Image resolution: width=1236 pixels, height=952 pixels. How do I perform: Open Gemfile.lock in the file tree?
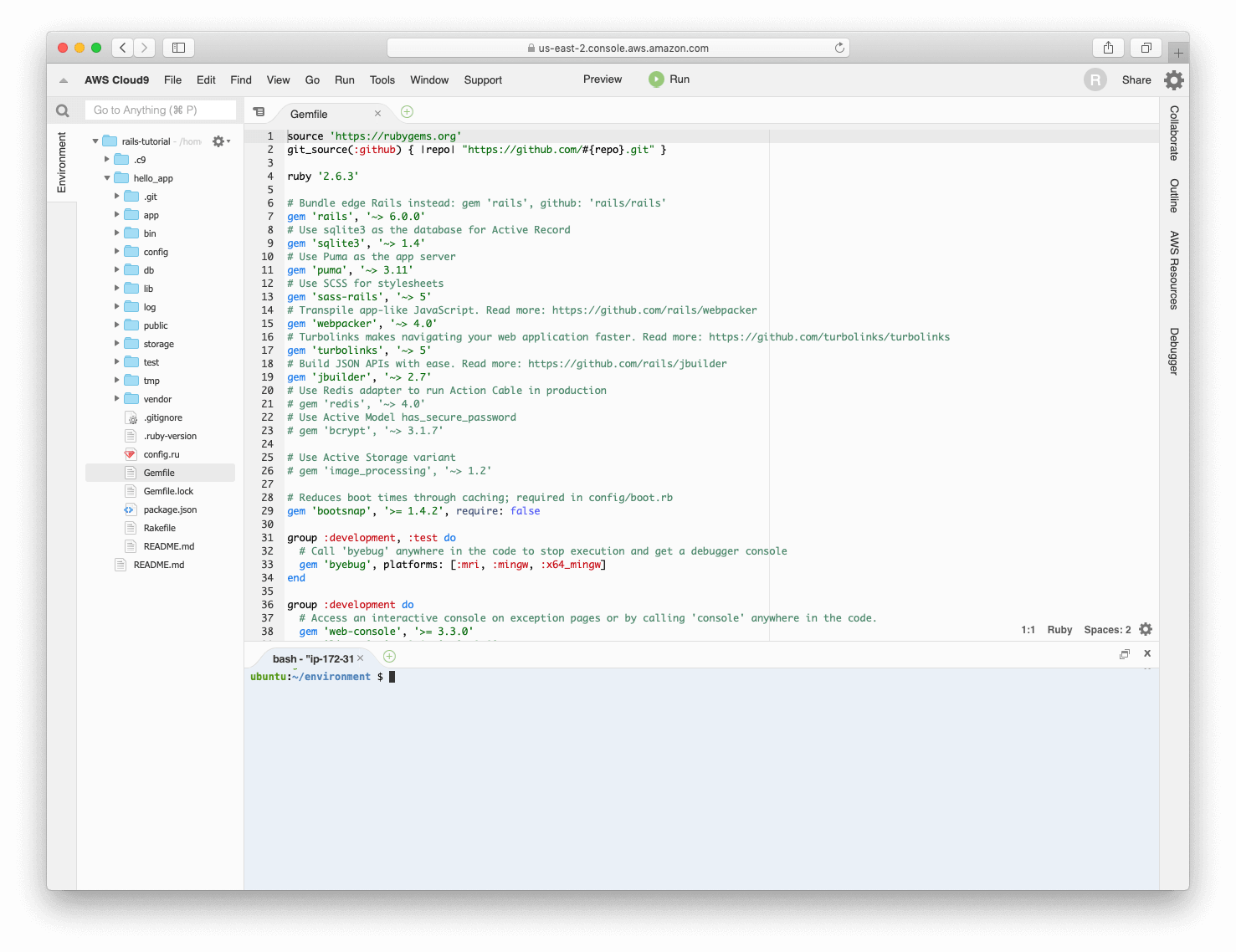point(168,491)
